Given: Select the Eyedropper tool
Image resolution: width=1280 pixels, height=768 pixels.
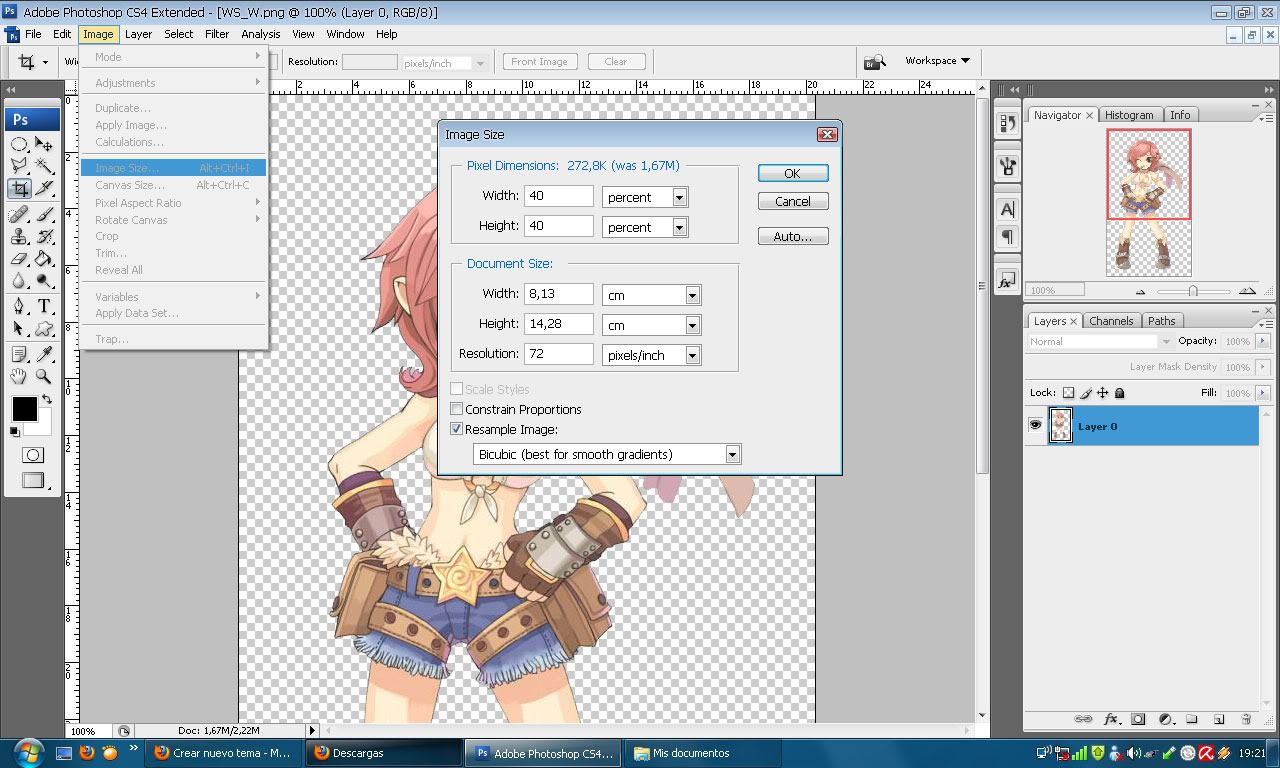Looking at the screenshot, I should [44, 355].
